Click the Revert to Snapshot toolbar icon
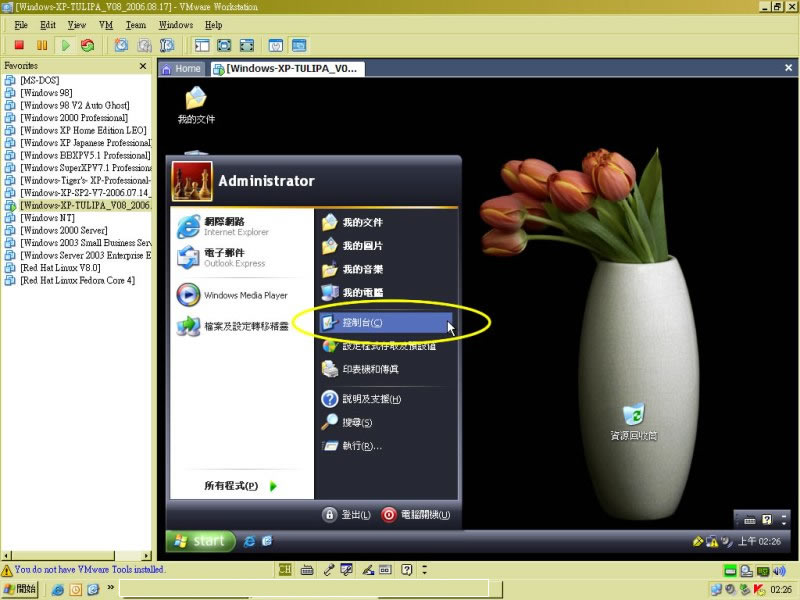Screen dimensions: 800x600 (x=144, y=45)
